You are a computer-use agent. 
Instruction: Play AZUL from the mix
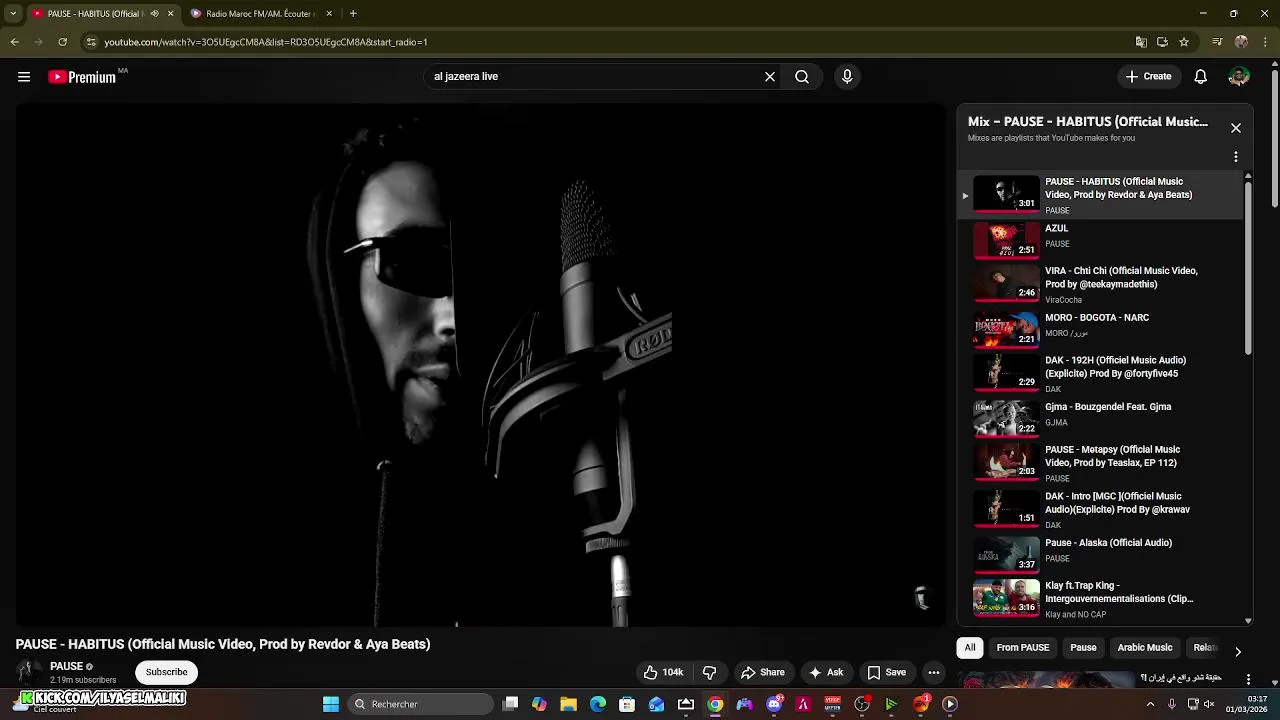click(1100, 240)
